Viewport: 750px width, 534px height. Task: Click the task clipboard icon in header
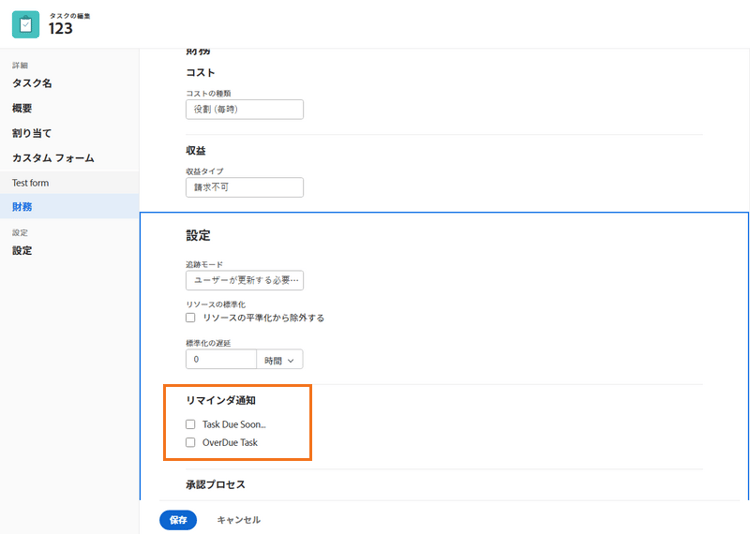coord(26,24)
